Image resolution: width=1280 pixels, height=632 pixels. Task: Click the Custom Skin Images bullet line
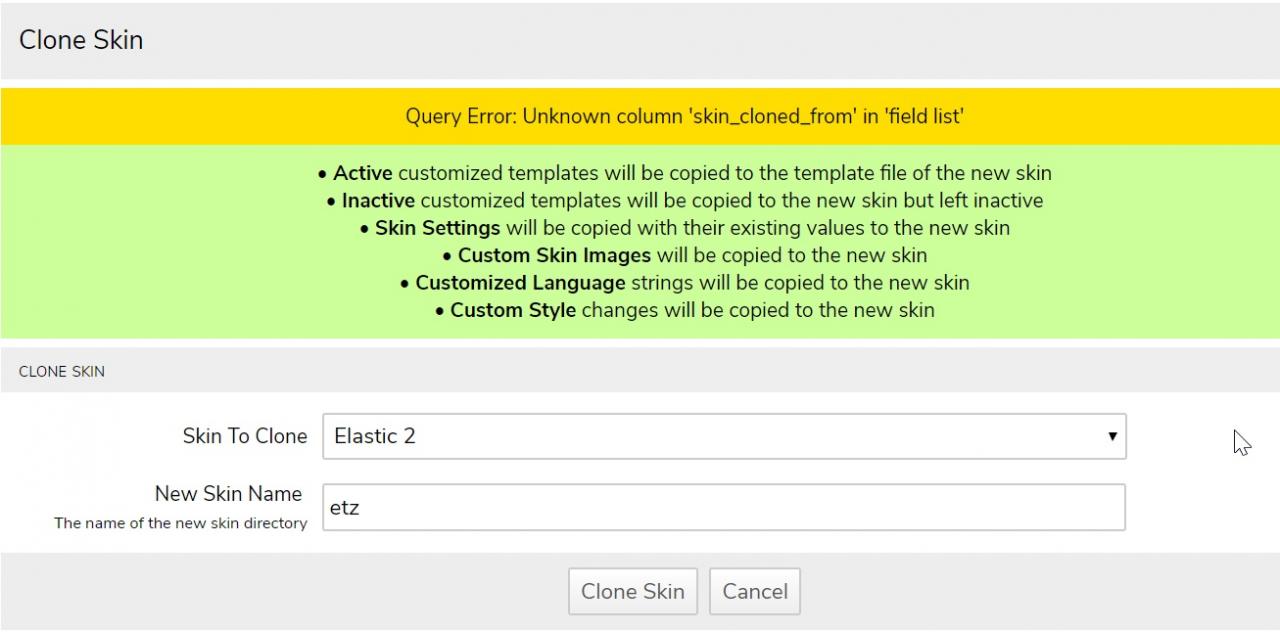pyautogui.click(x=685, y=255)
